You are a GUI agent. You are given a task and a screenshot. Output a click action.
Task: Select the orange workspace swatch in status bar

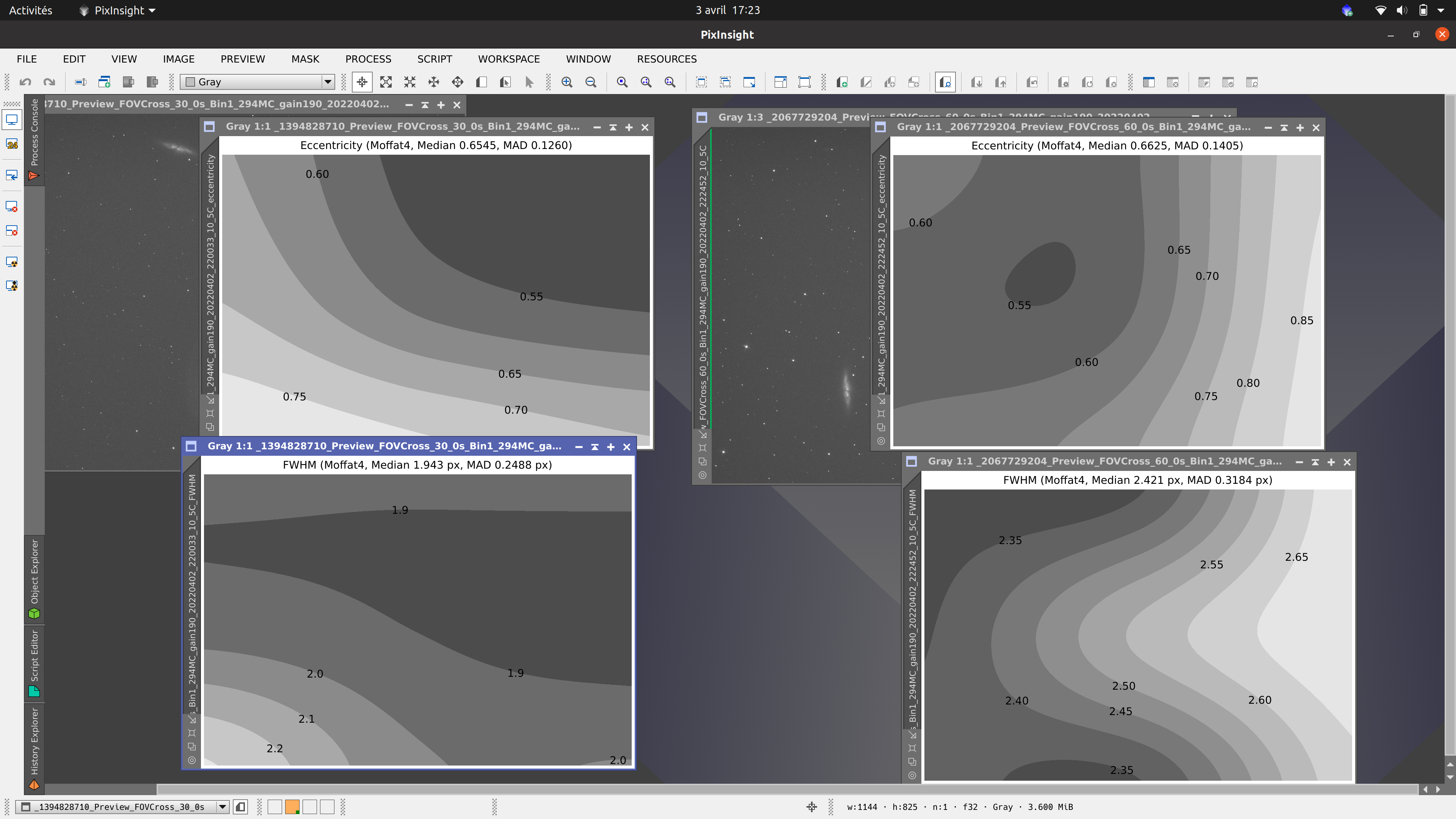tap(292, 806)
